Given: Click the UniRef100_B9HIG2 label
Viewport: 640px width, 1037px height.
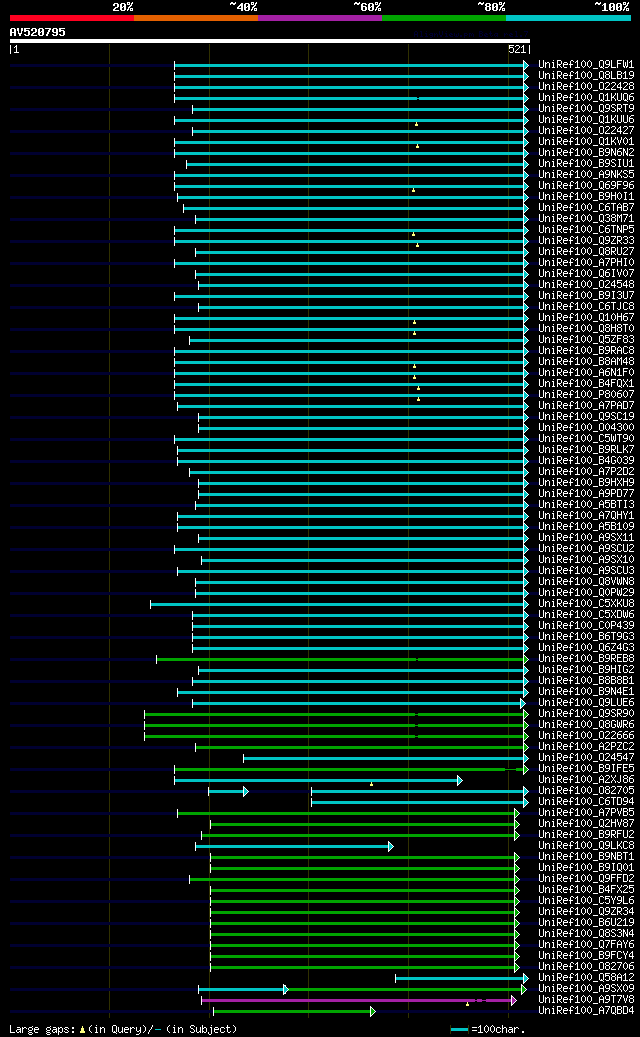Looking at the screenshot, I should pos(586,669).
